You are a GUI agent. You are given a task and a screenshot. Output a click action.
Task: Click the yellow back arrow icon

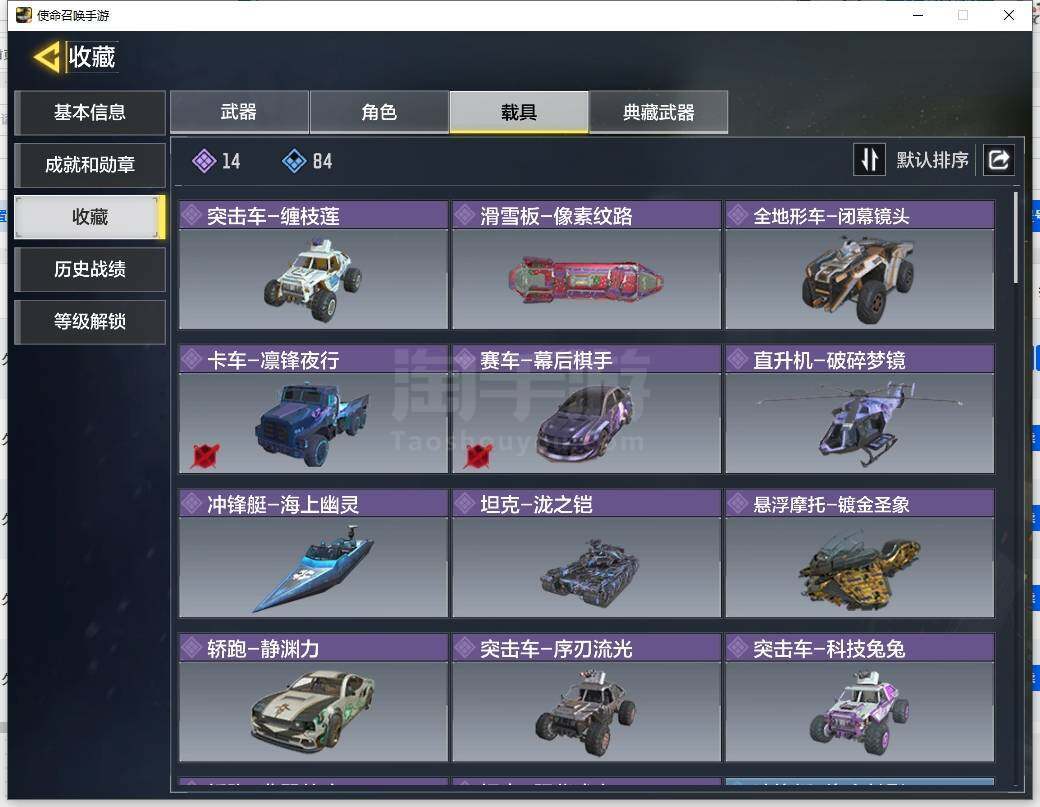click(x=46, y=57)
